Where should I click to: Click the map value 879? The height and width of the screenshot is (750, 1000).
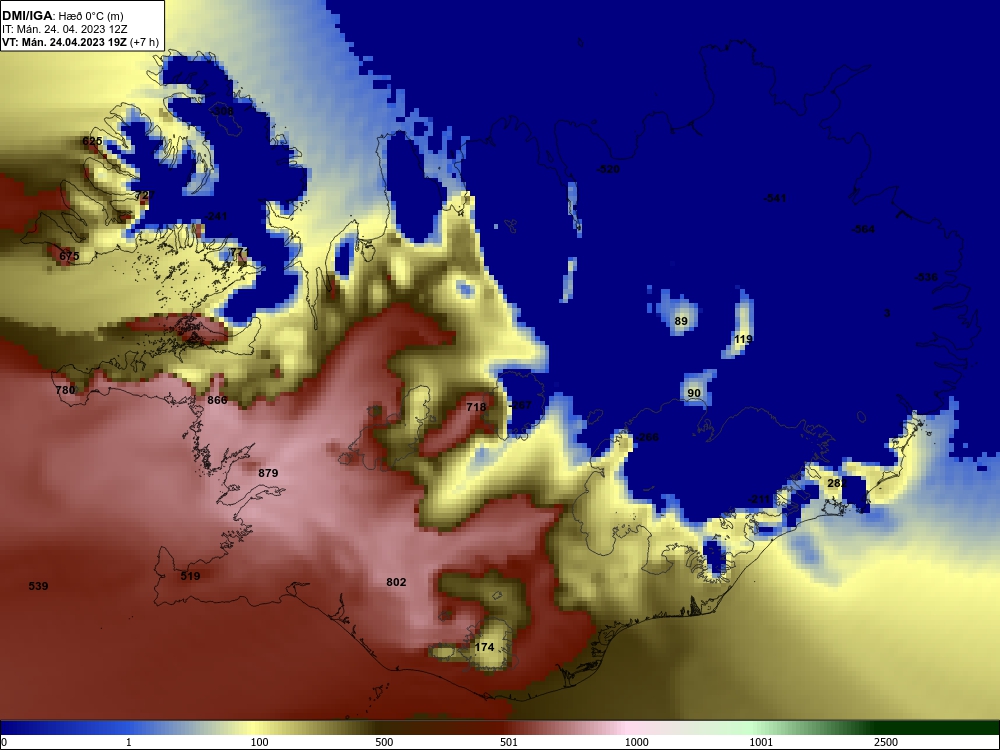click(x=268, y=473)
